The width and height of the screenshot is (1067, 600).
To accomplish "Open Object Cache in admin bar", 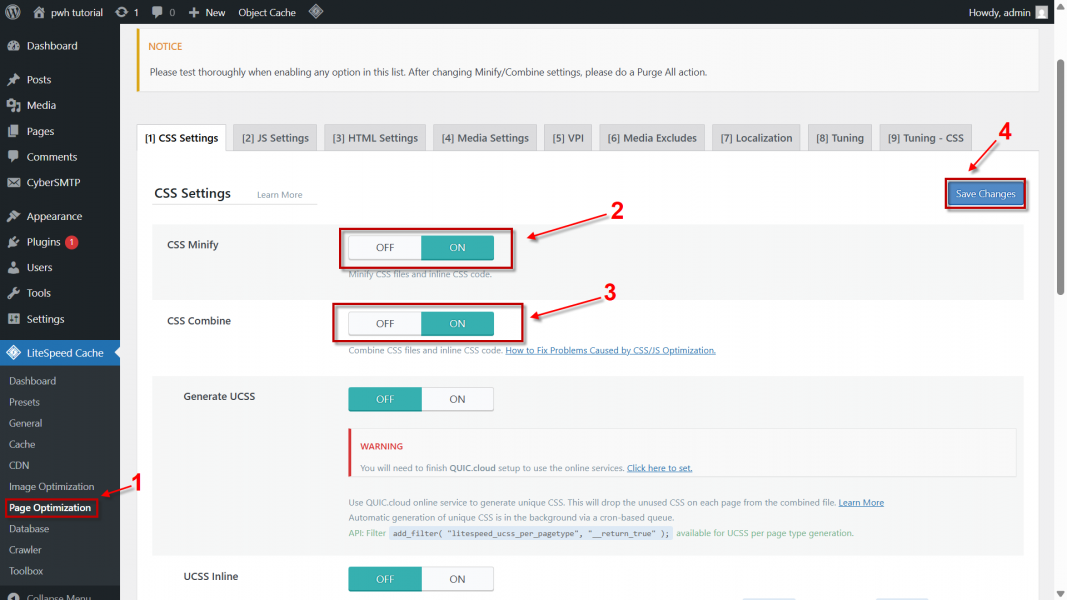I will pyautogui.click(x=267, y=12).
